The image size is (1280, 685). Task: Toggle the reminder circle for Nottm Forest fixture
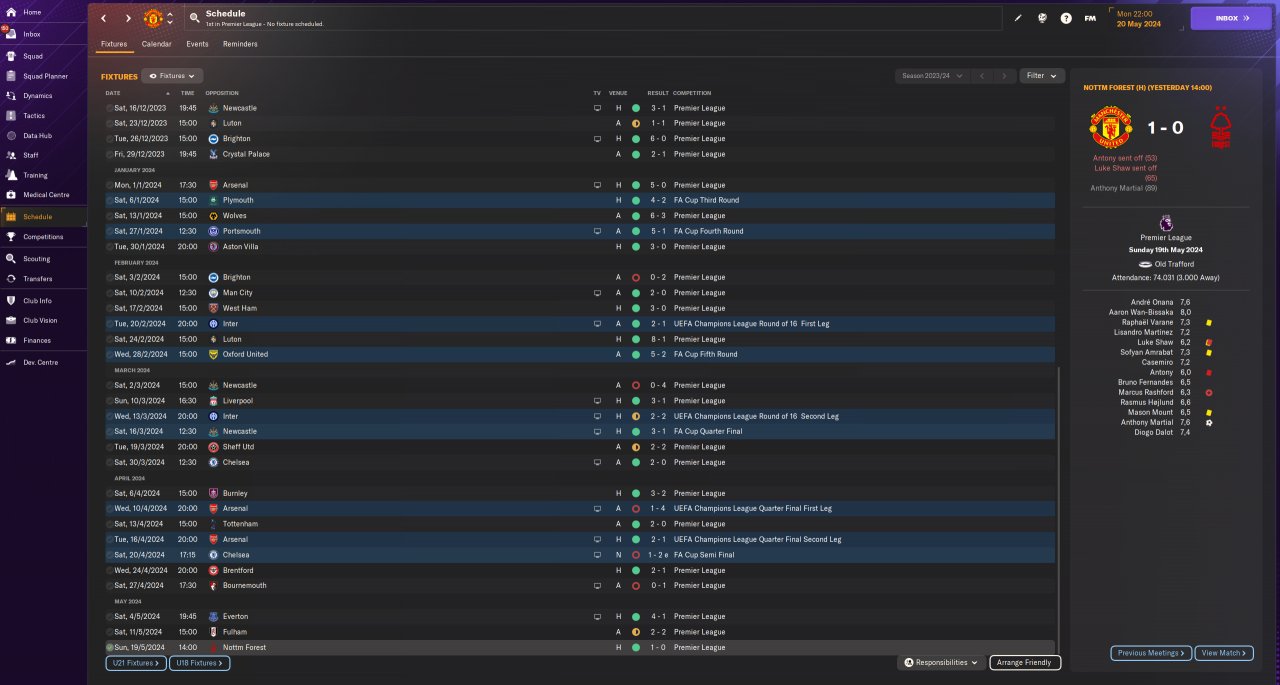110,647
